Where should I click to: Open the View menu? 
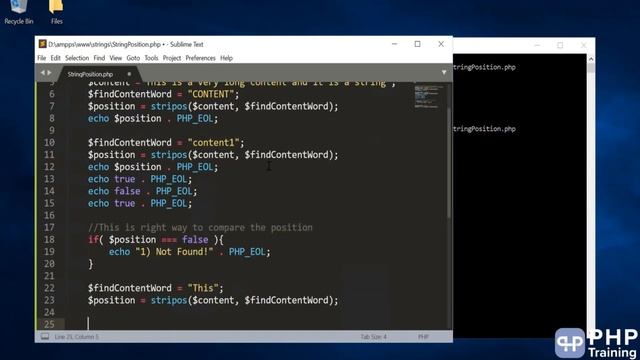[116, 58]
